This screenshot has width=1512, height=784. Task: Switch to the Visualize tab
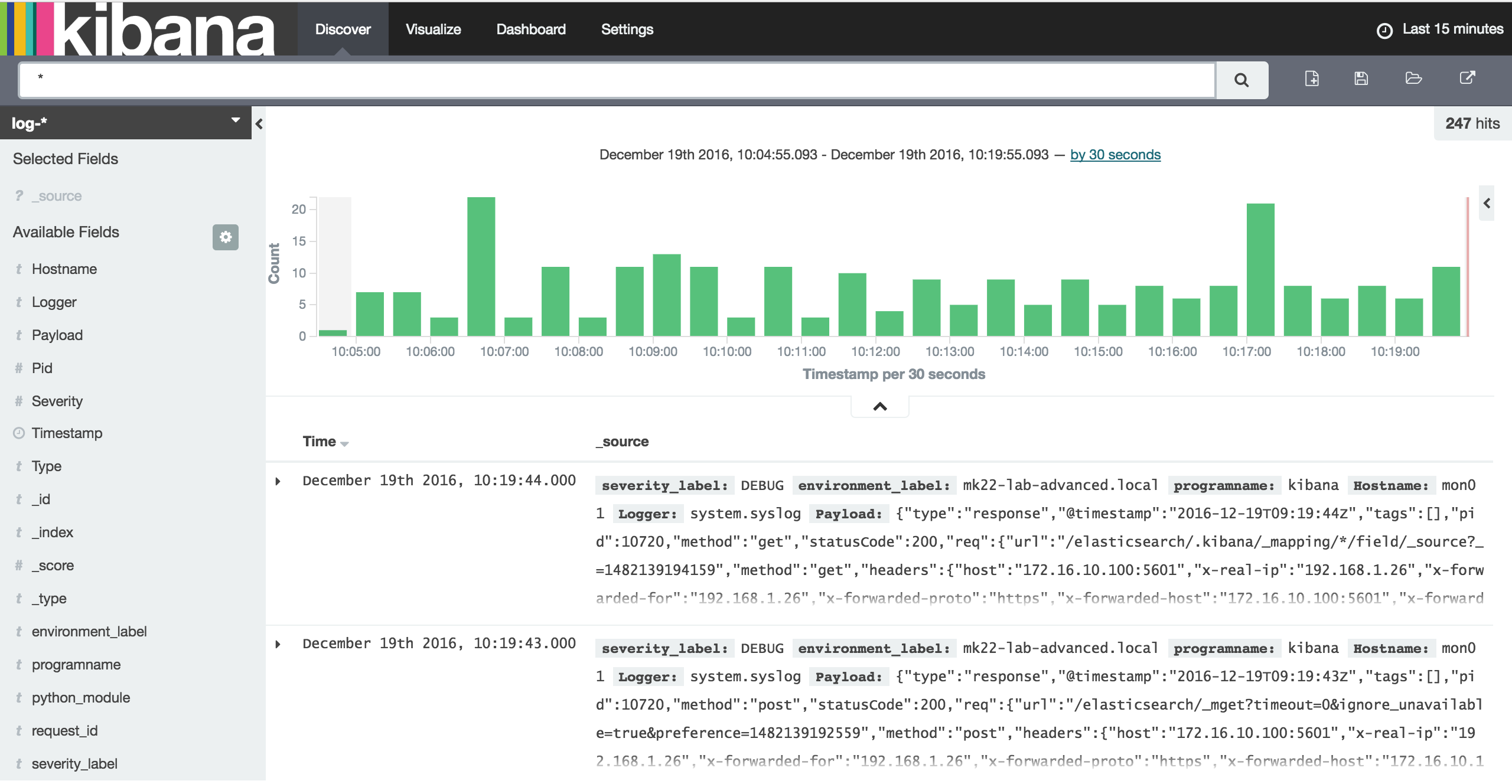(433, 29)
